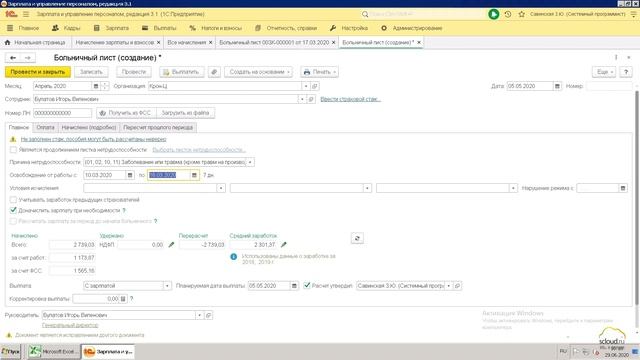640x360 pixels.
Task: Open calendar for Нарушение режима field
Action: 623,188
